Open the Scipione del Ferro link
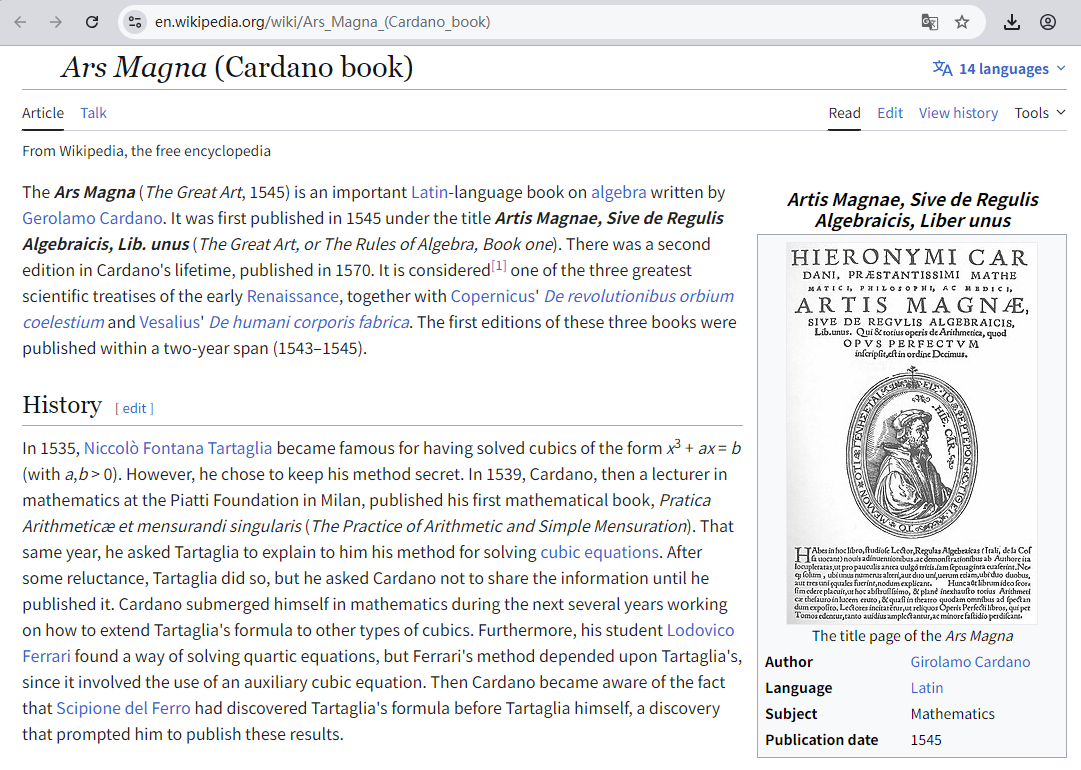This screenshot has width=1081, height=770. pyautogui.click(x=123, y=709)
